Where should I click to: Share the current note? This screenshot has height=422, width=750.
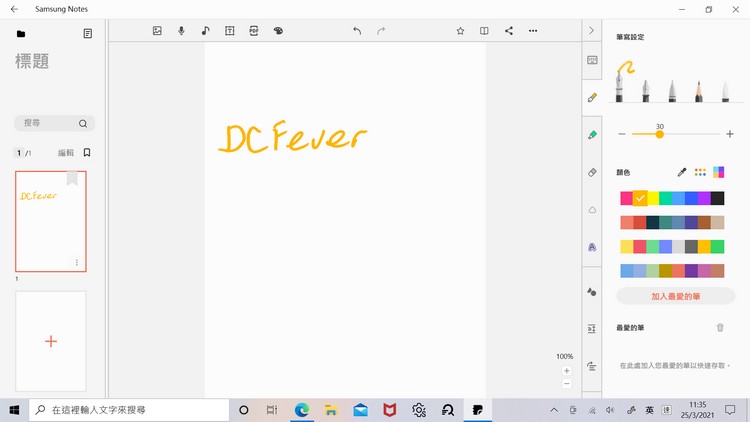(509, 31)
